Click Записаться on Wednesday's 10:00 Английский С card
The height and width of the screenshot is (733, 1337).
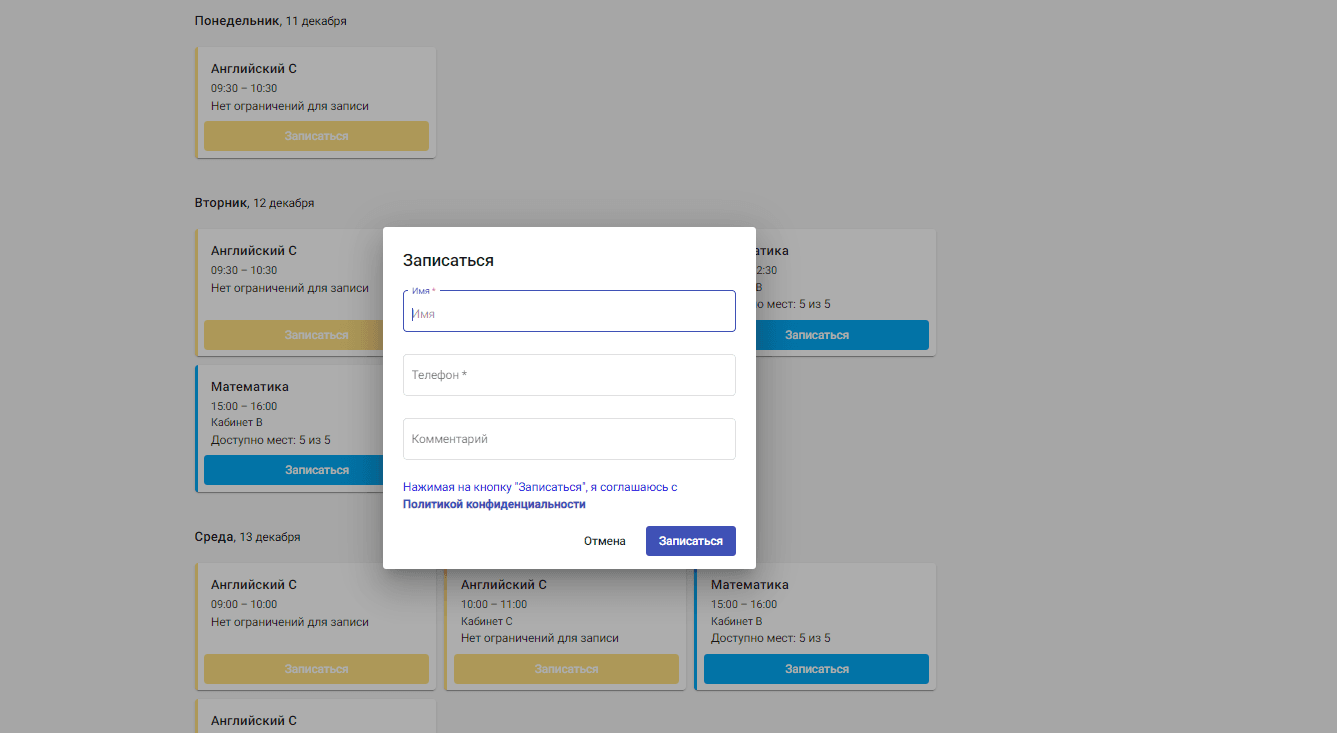(x=566, y=669)
